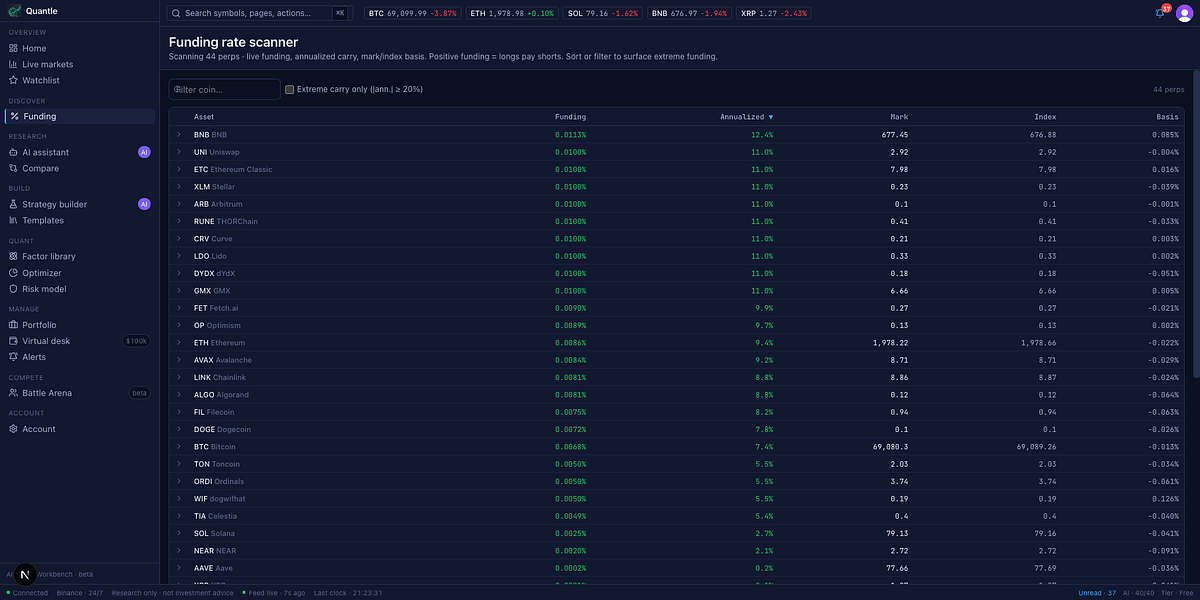
Task: Sort by Basis column header
Action: (1167, 117)
